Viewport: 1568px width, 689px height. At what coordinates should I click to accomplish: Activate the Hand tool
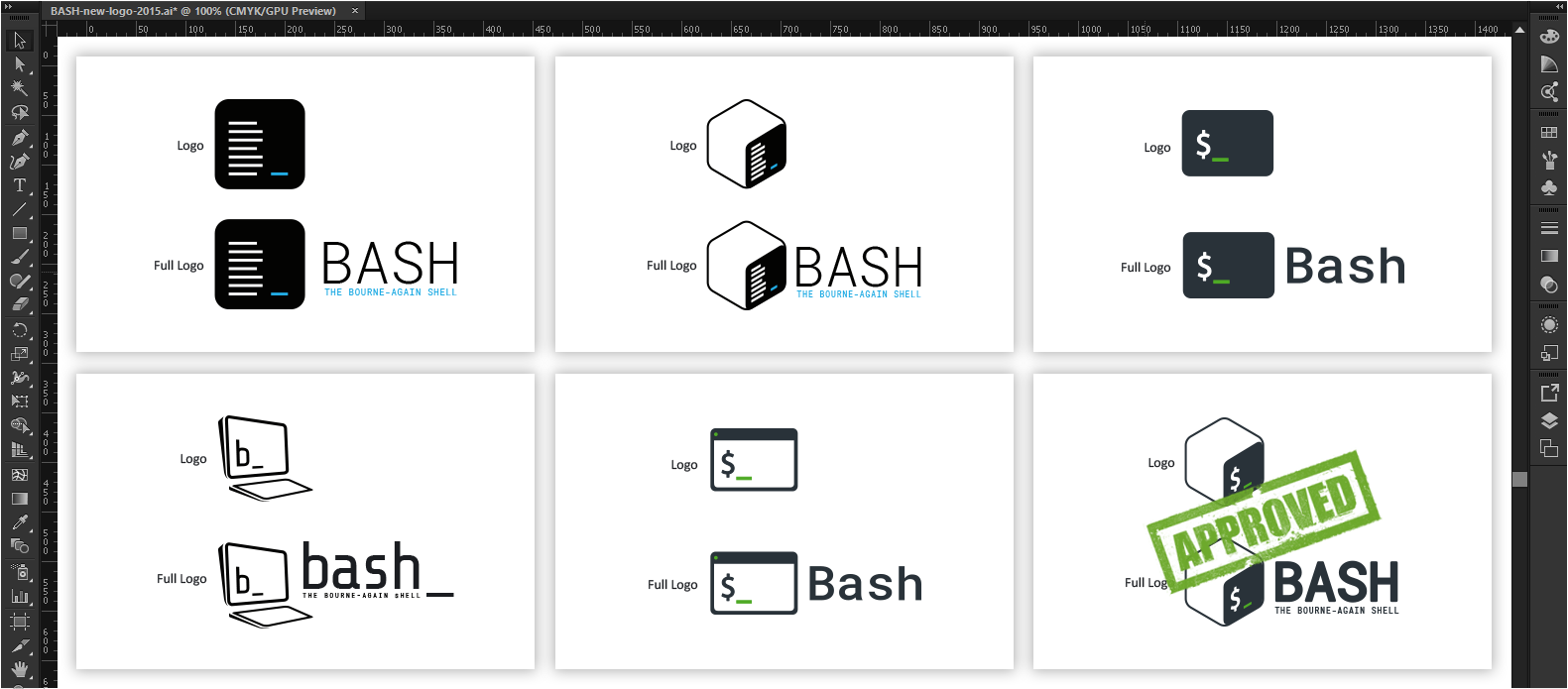[19, 670]
